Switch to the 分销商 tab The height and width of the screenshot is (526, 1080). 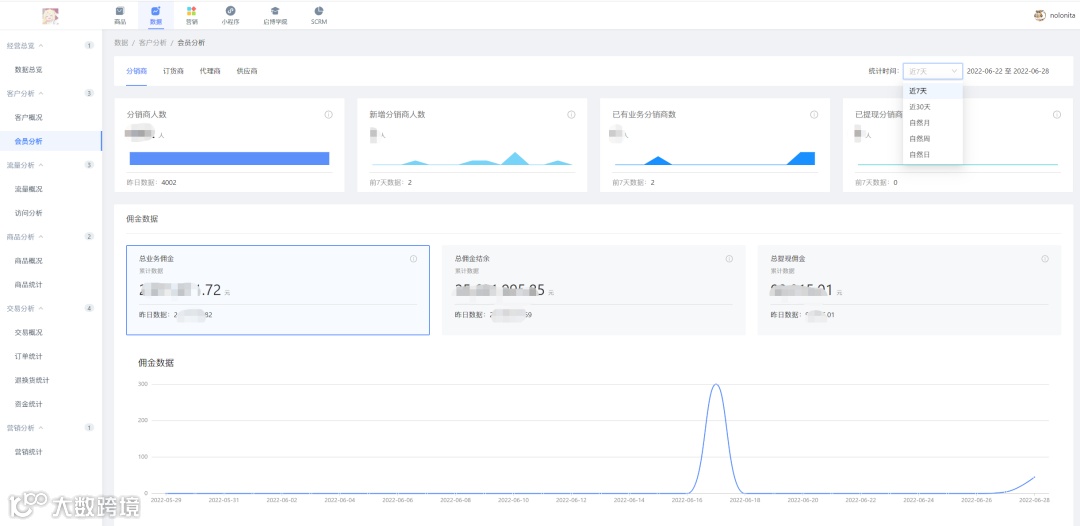[x=136, y=71]
